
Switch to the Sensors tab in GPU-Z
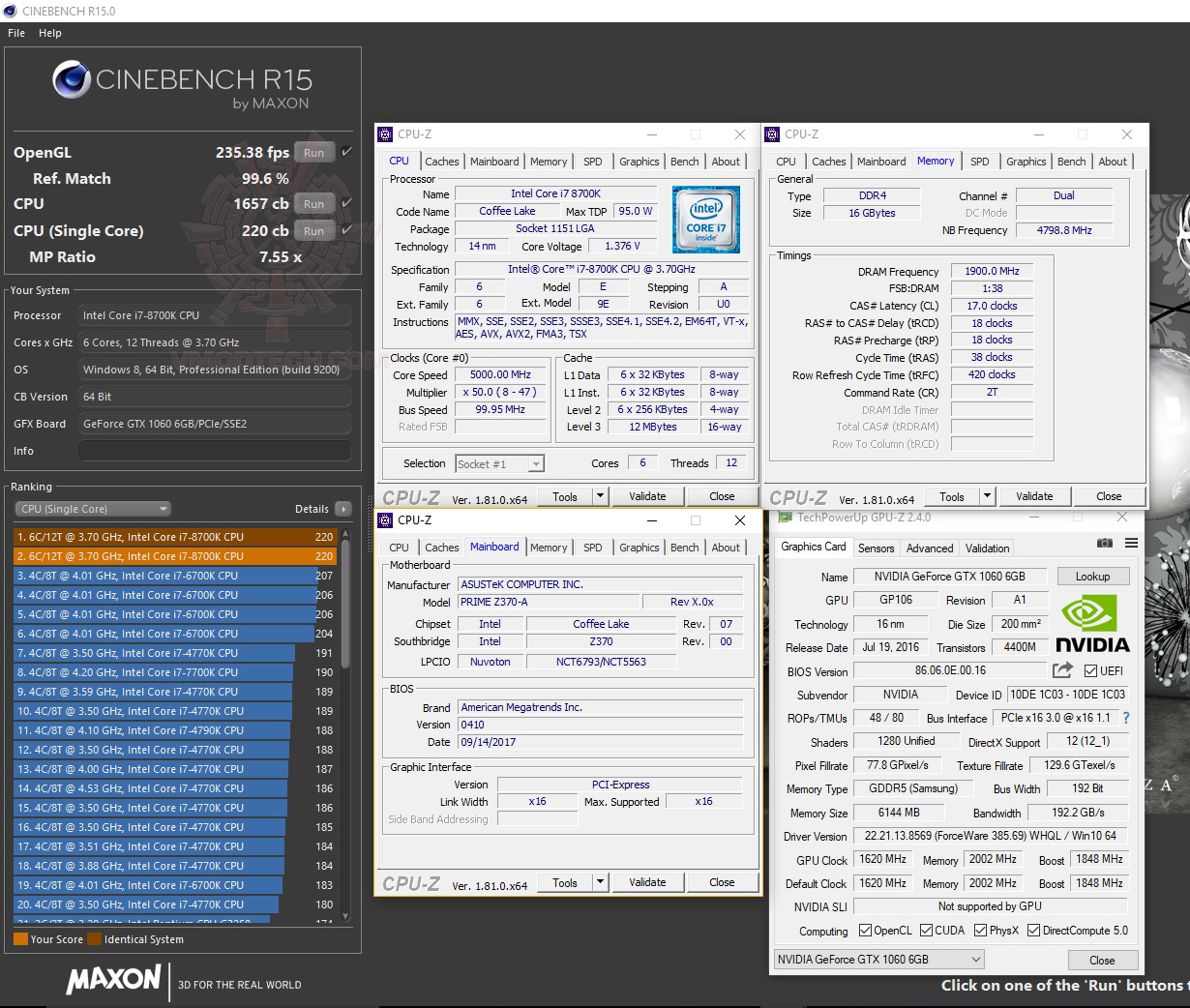click(x=877, y=548)
